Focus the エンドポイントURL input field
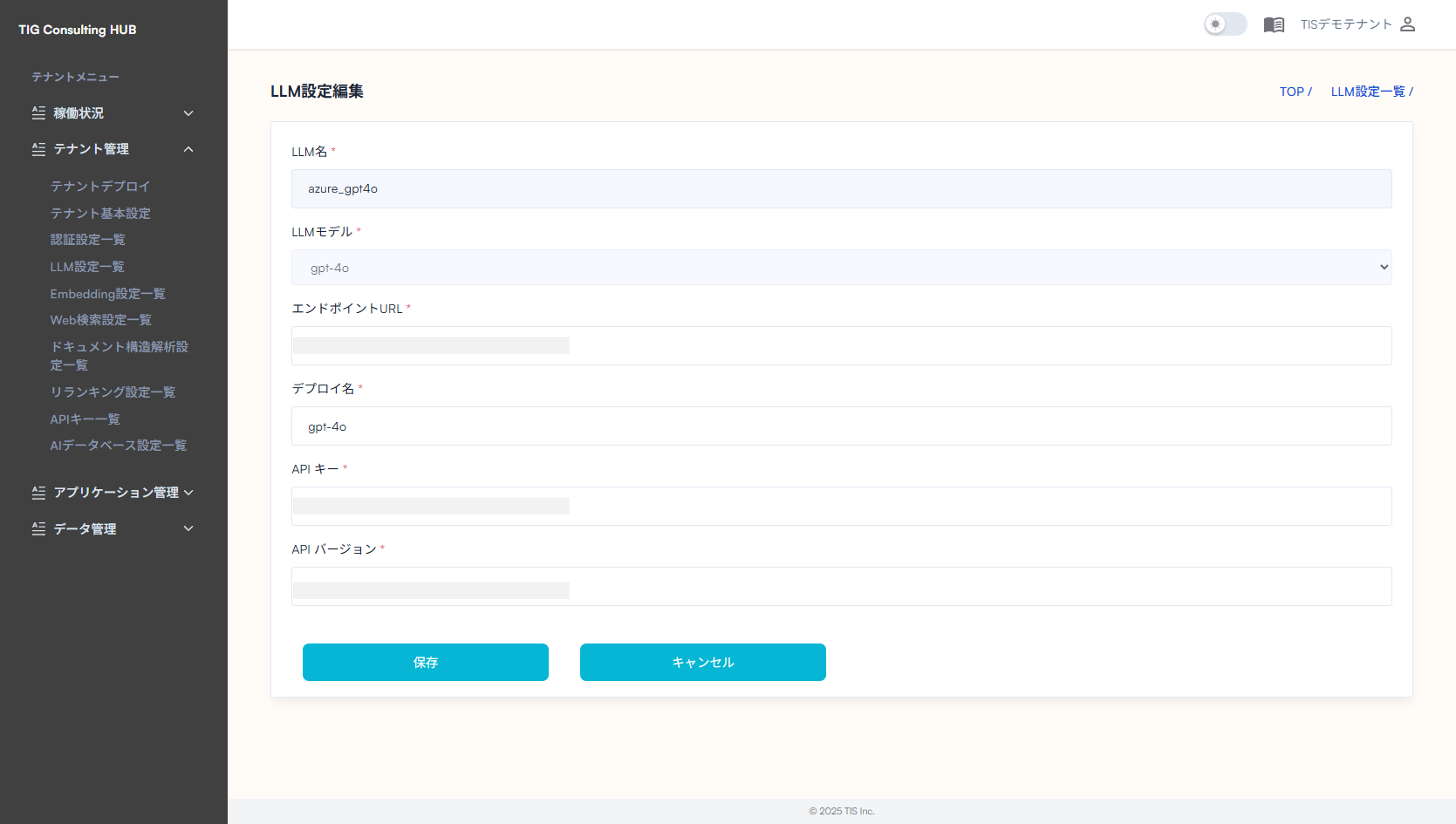The height and width of the screenshot is (824, 1456). click(x=841, y=346)
